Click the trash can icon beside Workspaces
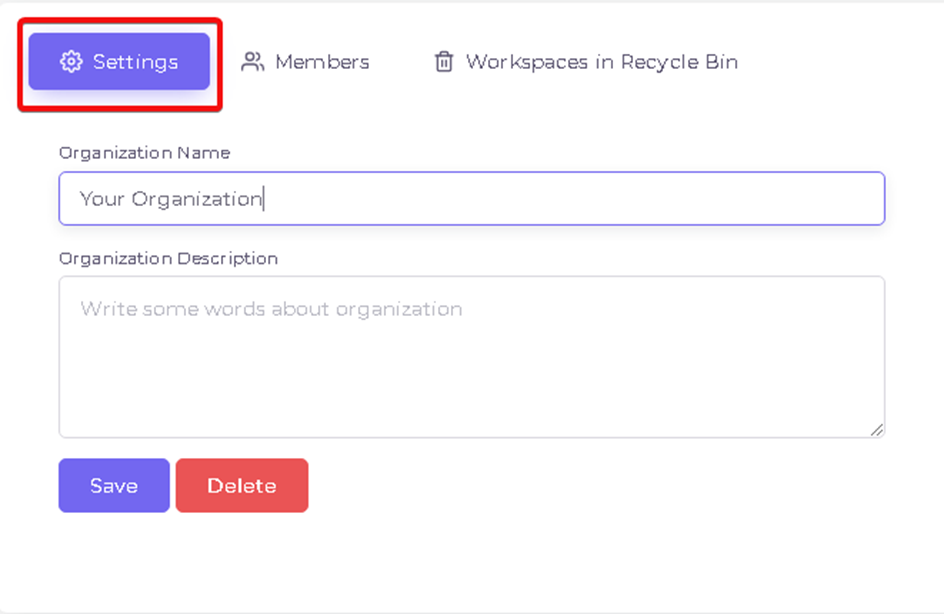 point(444,61)
